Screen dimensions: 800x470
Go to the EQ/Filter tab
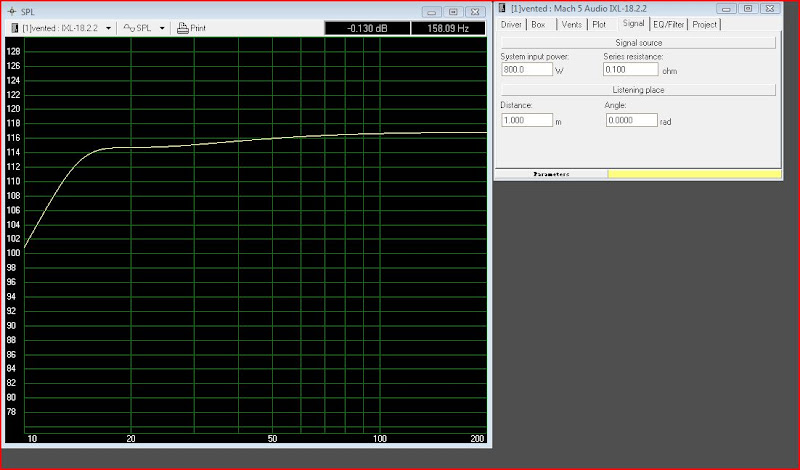coord(668,23)
